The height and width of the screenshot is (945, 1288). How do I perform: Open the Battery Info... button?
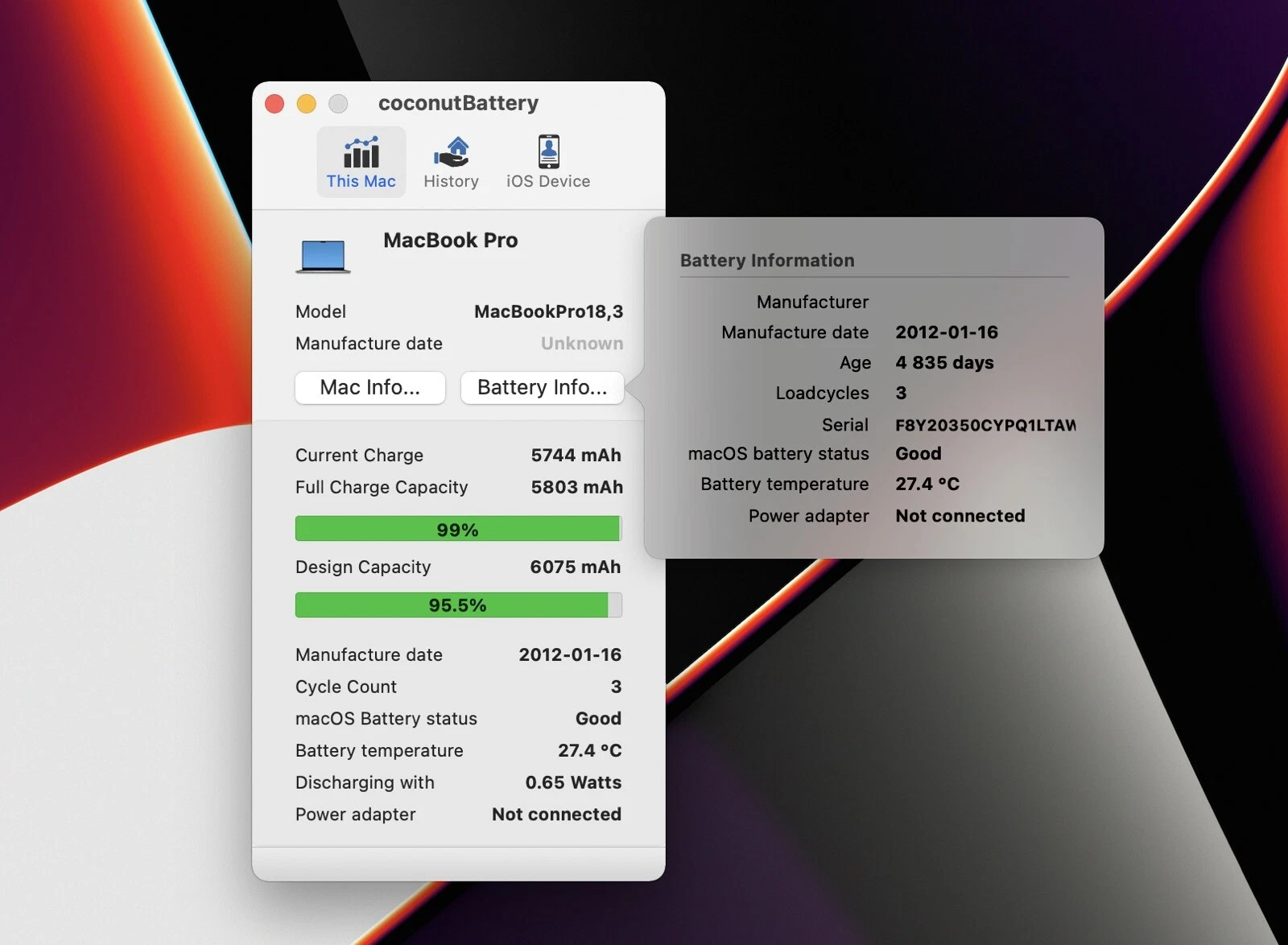[542, 387]
